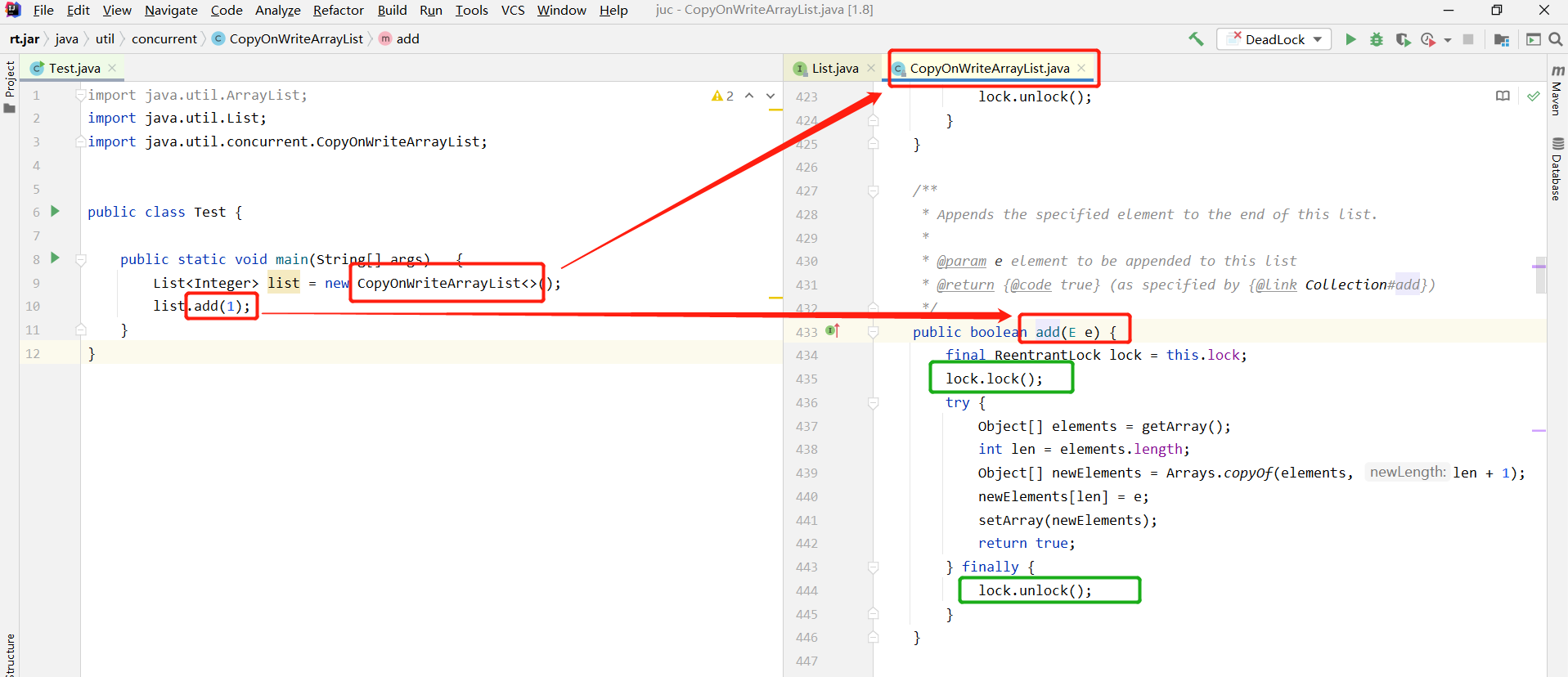Open the Help menu

(613, 10)
